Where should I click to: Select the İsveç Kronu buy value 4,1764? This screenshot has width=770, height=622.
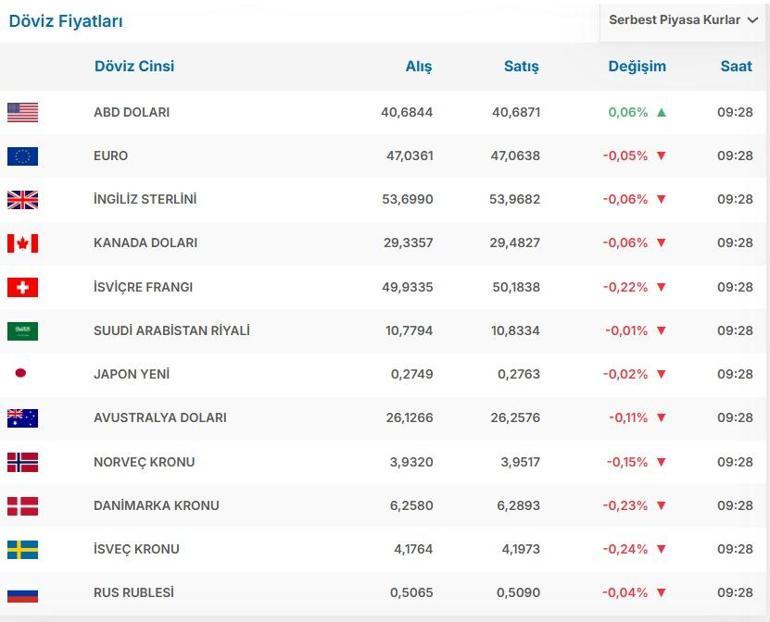(x=413, y=549)
